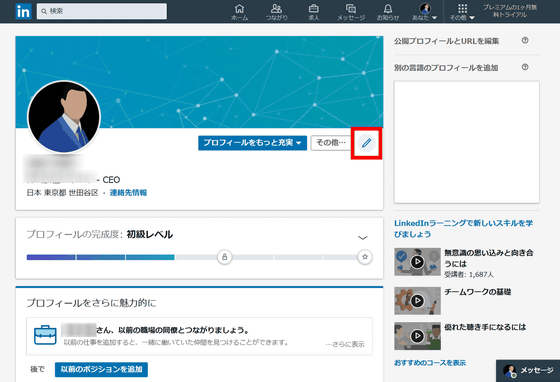Click the lock milestone on progress bar
This screenshot has height=382, width=560.
[225, 257]
